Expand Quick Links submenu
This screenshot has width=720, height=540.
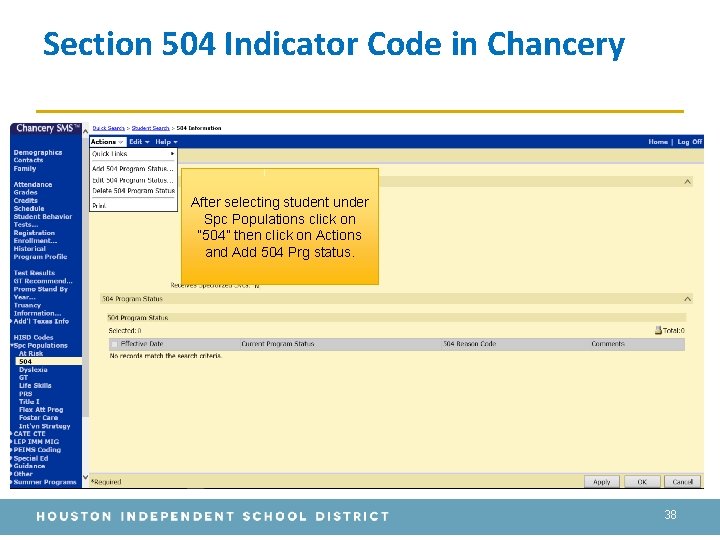coord(133,154)
